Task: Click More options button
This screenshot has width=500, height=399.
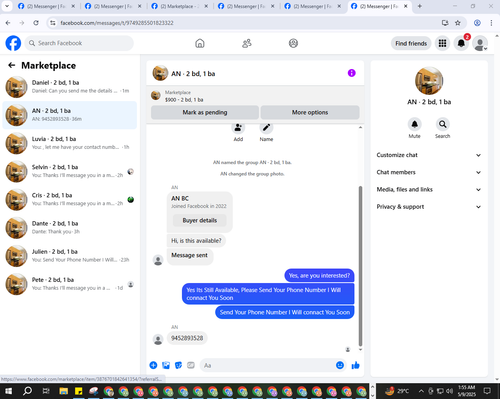Action: click(310, 112)
